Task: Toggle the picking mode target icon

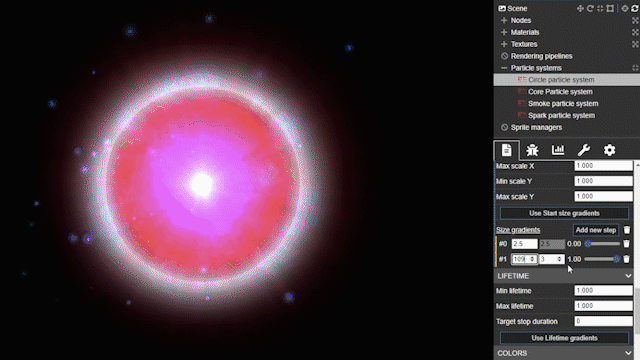Action: coord(624,8)
